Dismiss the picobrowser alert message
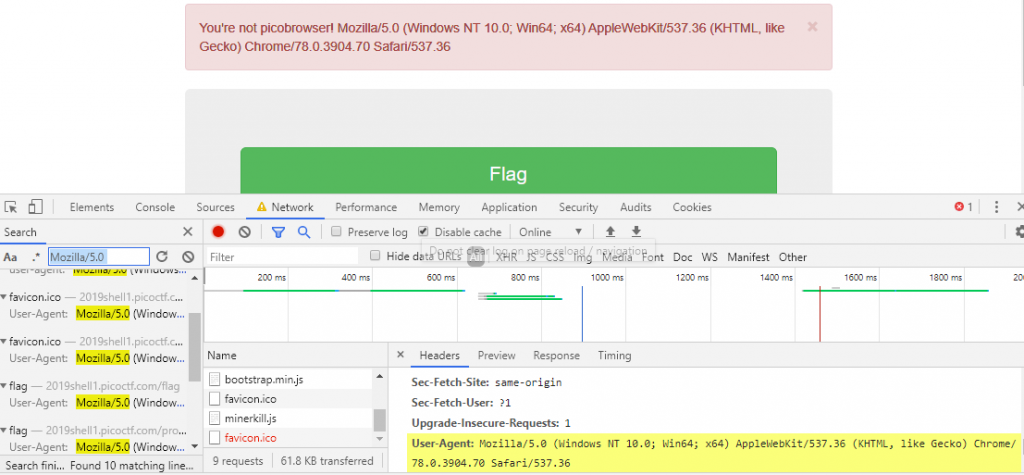Screen dimensions: 1024x475 click(812, 27)
